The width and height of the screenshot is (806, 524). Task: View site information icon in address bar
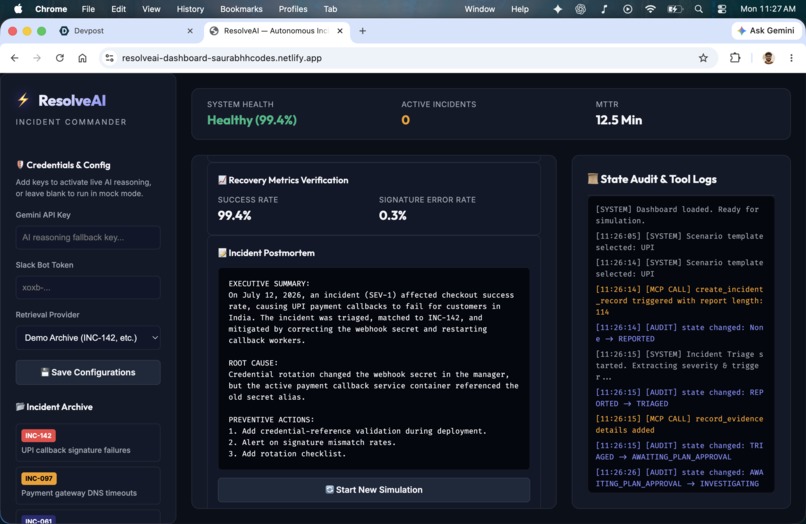coord(109,58)
